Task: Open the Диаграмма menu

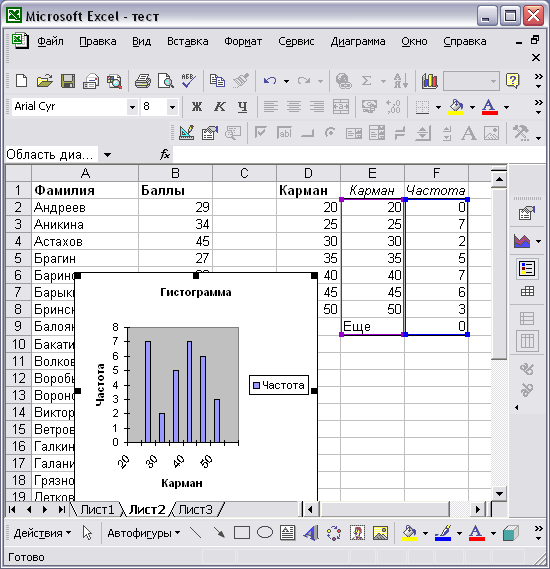Action: coord(358,41)
